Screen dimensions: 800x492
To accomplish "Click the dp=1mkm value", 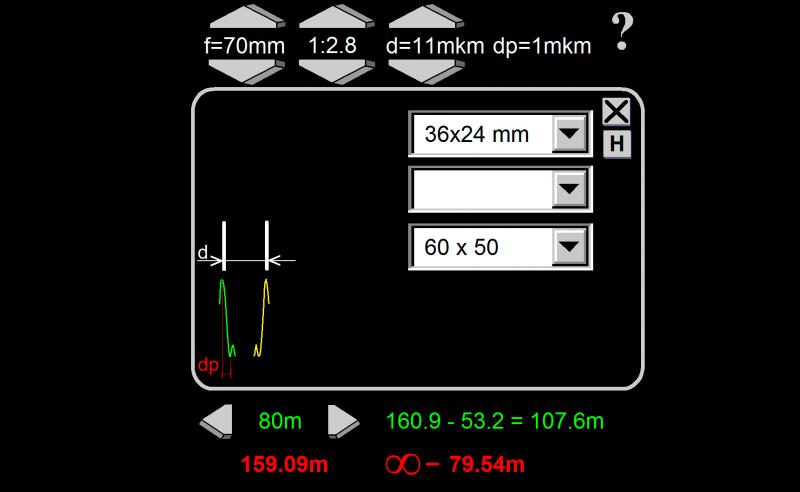I will point(542,46).
